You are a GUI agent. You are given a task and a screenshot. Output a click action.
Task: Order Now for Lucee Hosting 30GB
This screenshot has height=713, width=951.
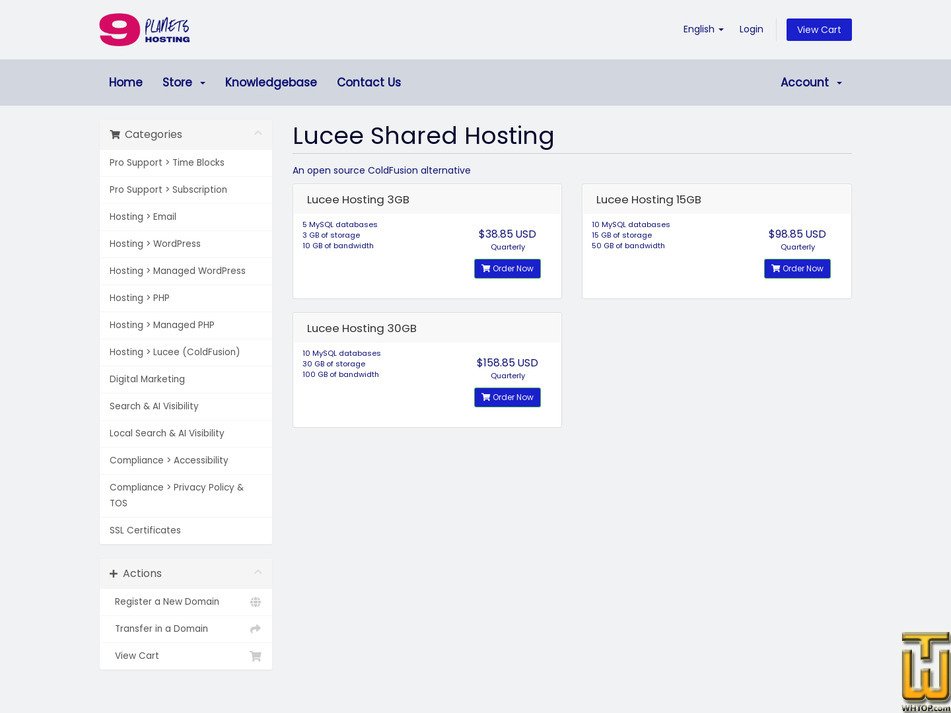[x=507, y=398]
